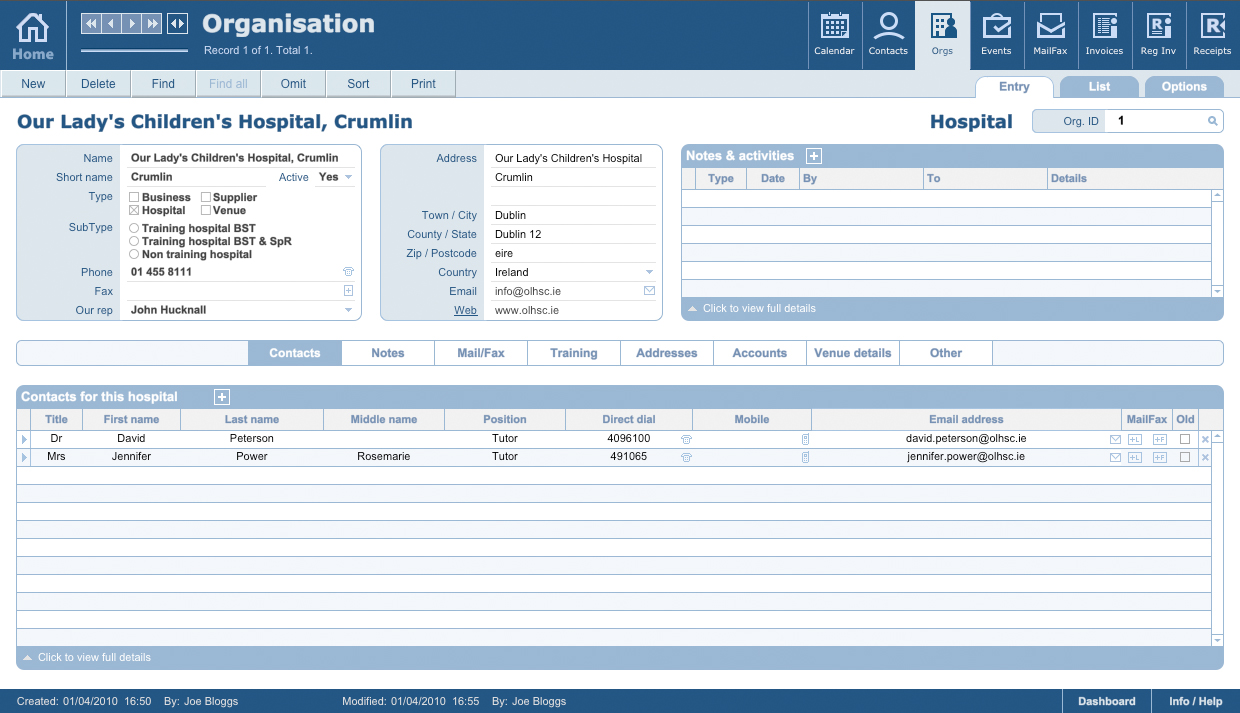
Task: Click the Delete record button
Action: [x=98, y=84]
